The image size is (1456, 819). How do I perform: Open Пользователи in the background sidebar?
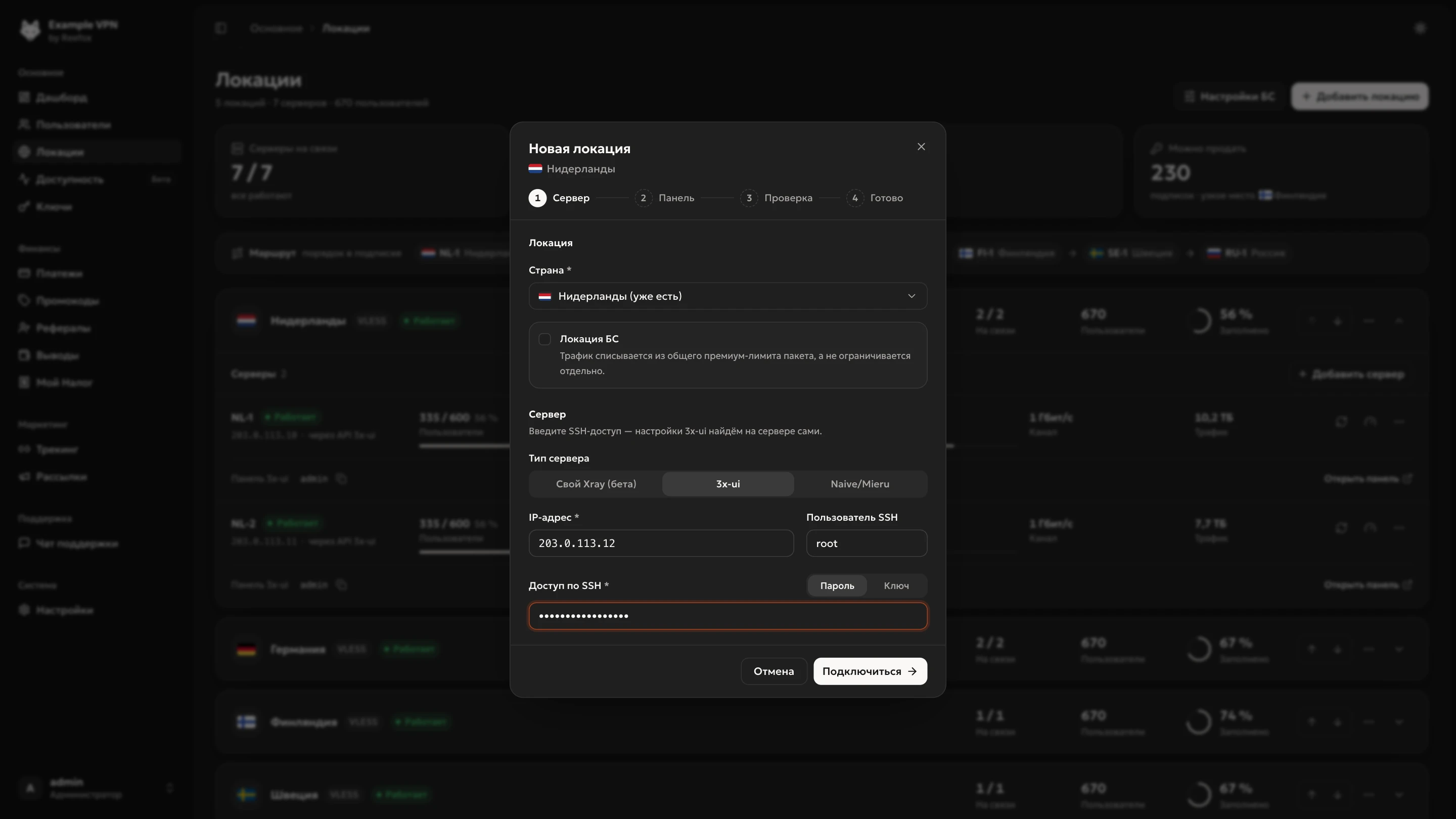click(96, 125)
